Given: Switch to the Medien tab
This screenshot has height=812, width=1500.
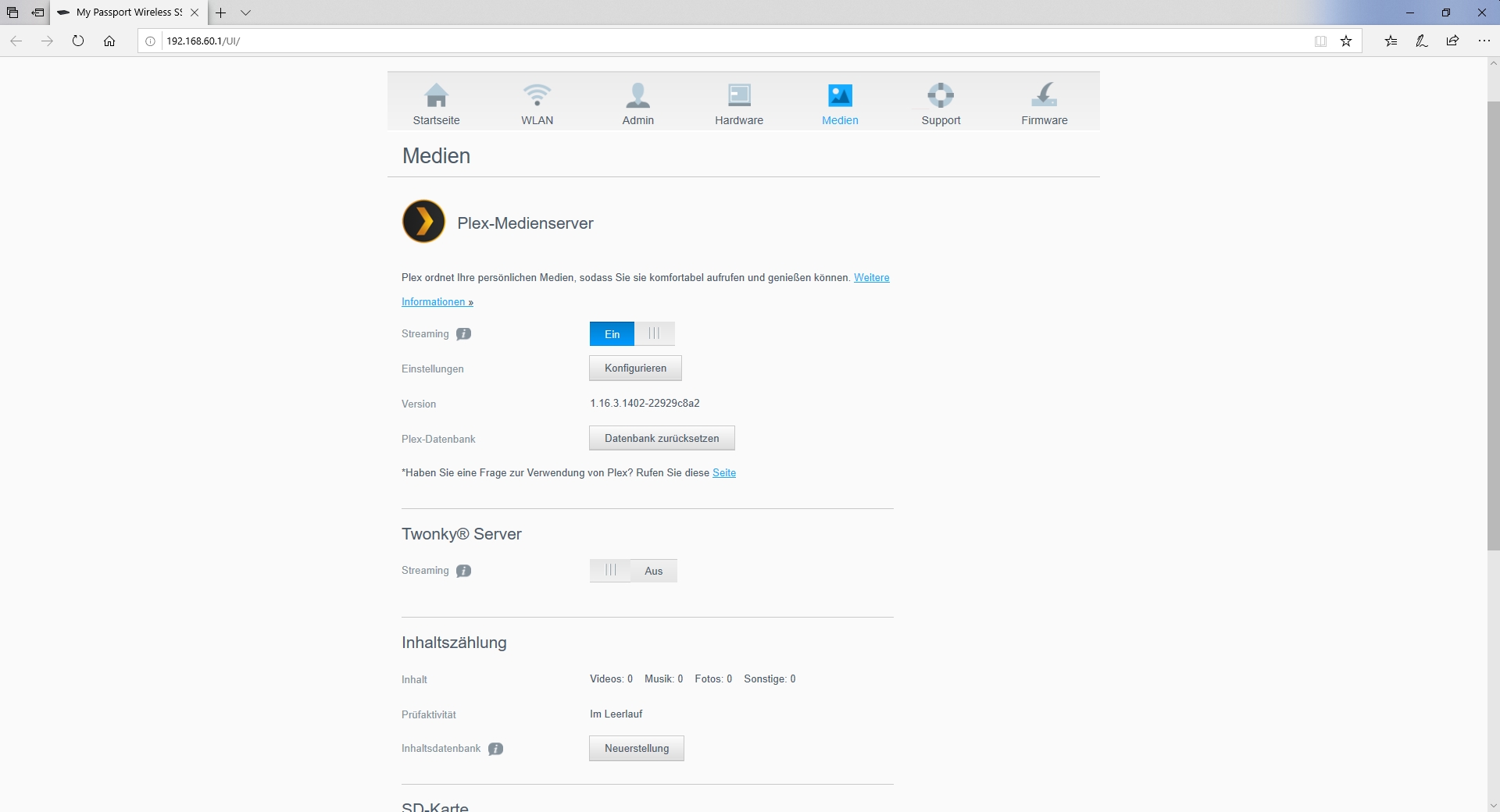Looking at the screenshot, I should (x=840, y=105).
